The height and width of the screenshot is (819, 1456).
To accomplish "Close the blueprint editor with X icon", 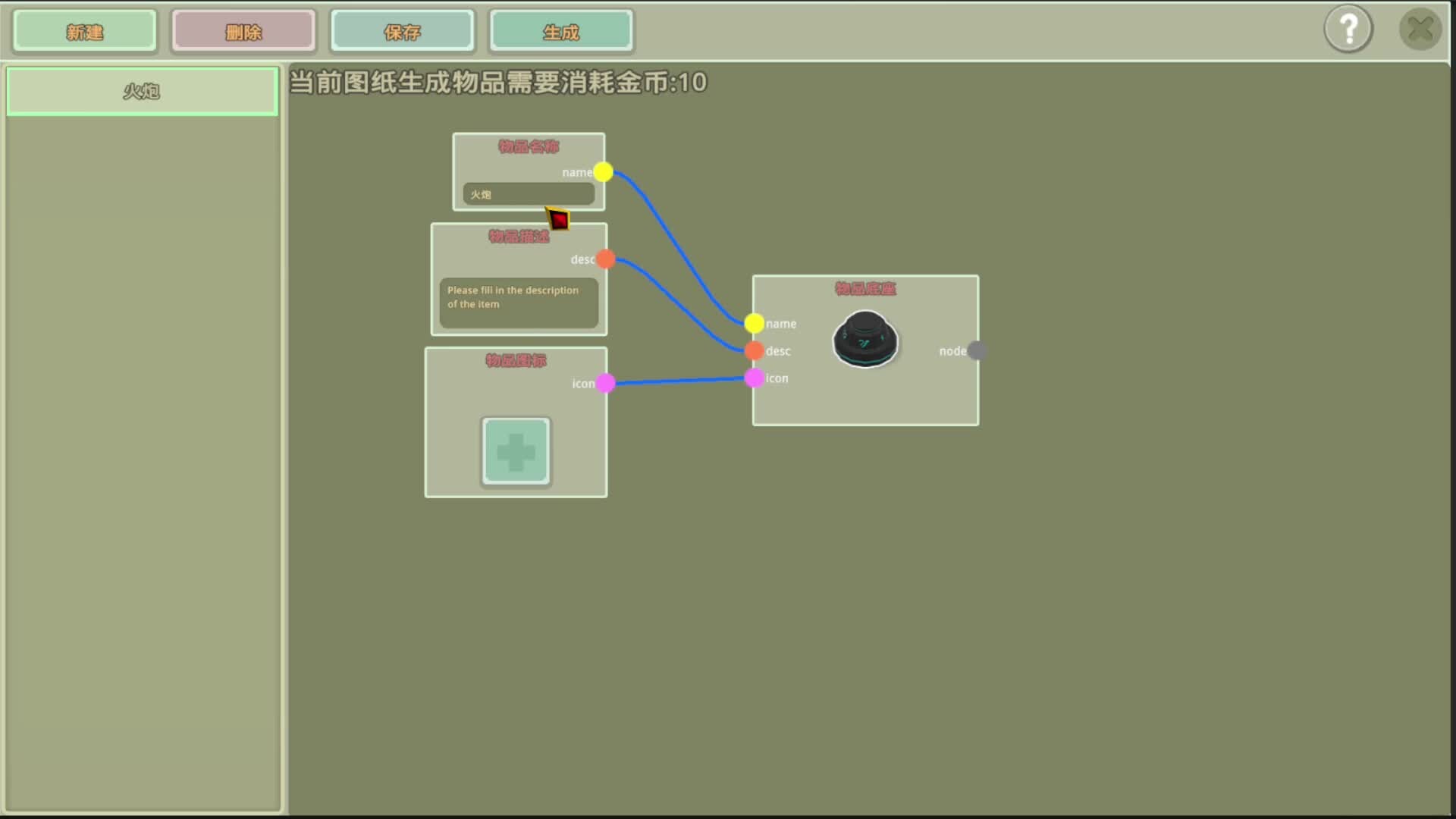I will coord(1420,30).
